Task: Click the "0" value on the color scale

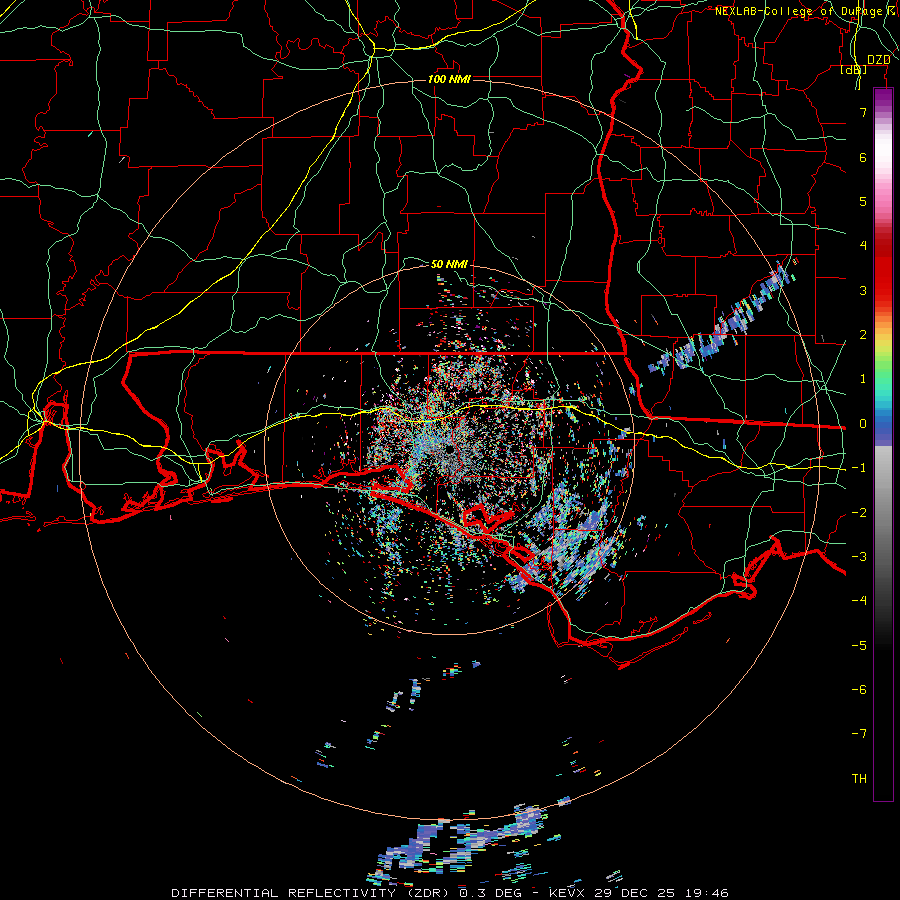Action: point(863,424)
